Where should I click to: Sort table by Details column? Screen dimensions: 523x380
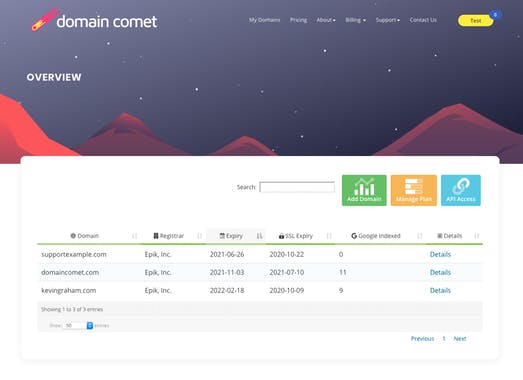[x=454, y=236]
